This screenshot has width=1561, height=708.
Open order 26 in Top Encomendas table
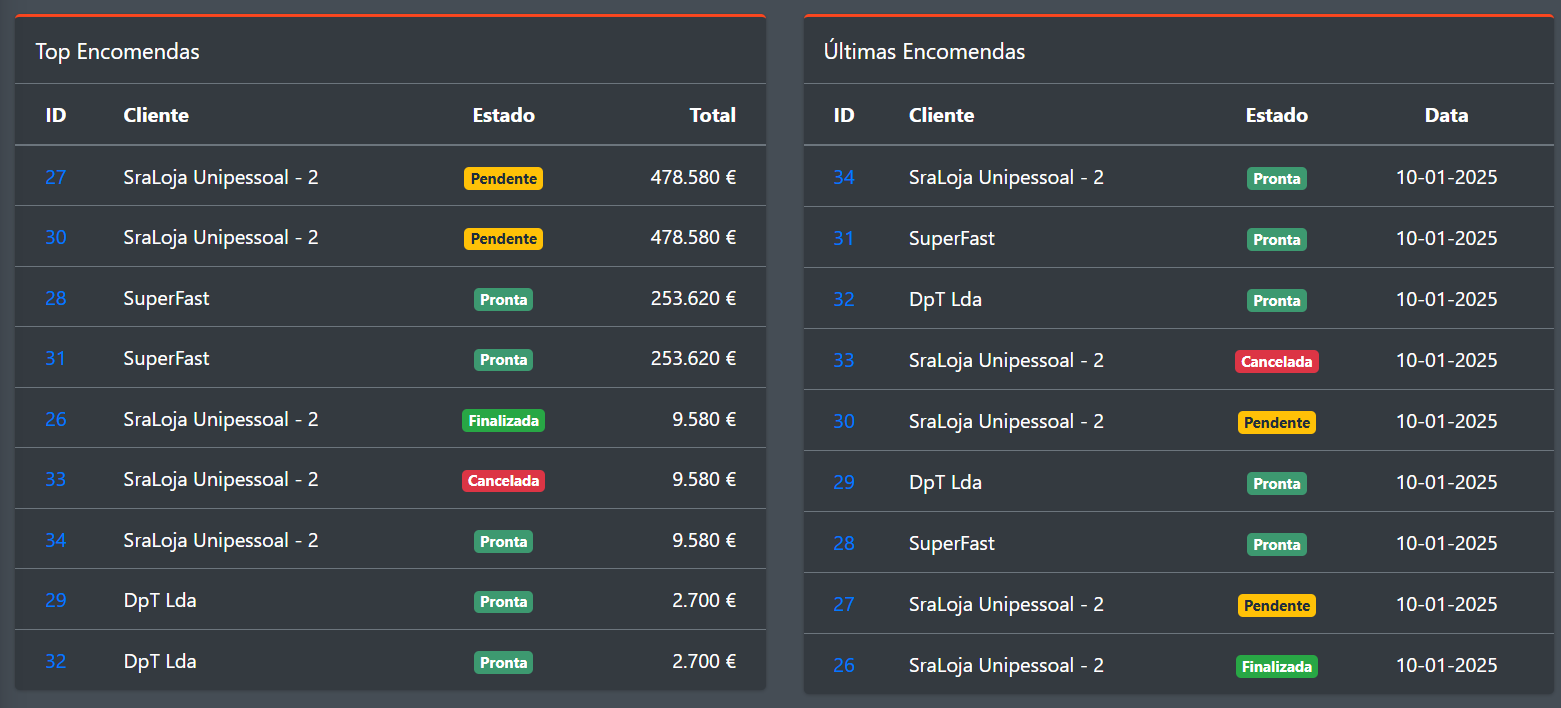point(55,419)
